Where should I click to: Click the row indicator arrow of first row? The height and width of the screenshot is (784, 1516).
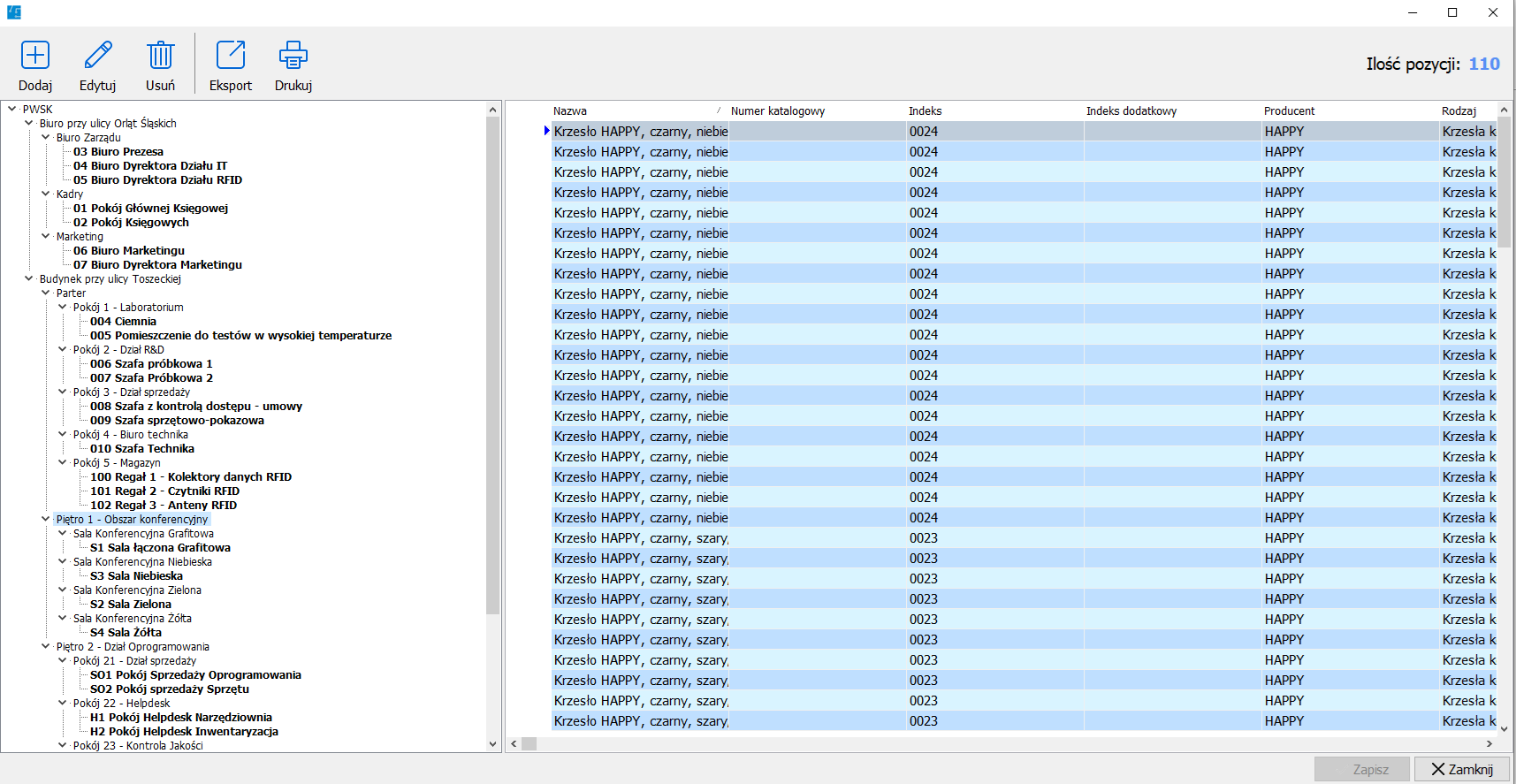[x=546, y=131]
